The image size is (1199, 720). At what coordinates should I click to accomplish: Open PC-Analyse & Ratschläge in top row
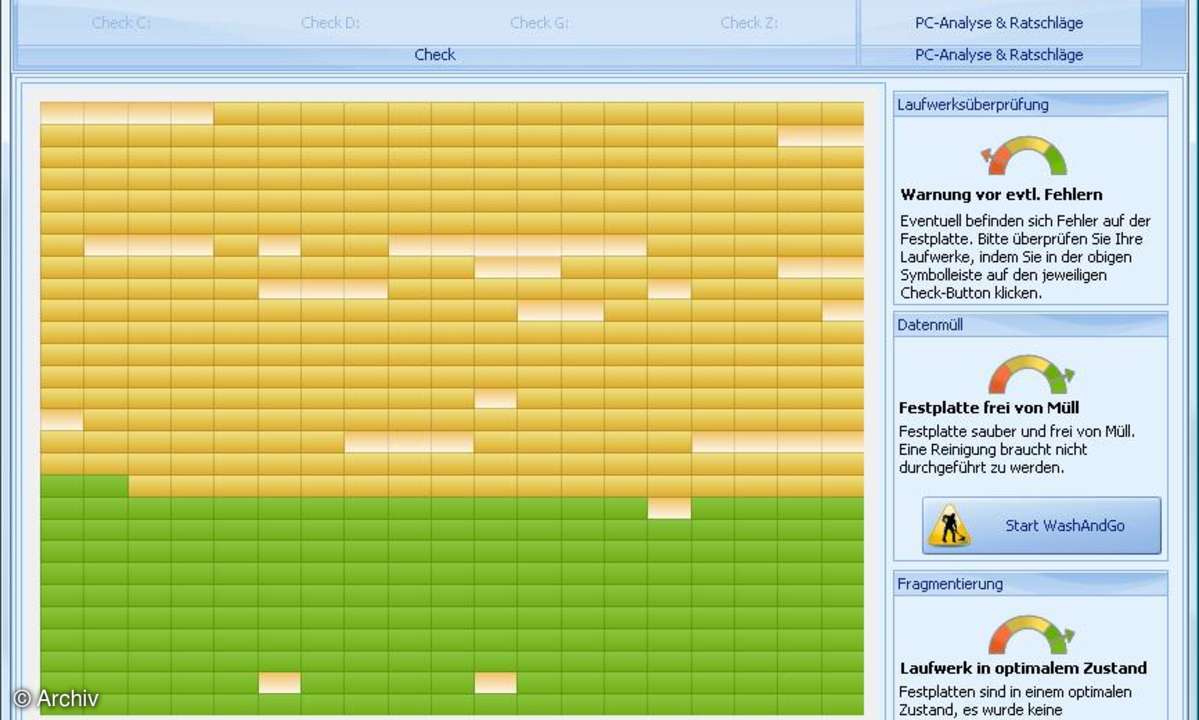[998, 22]
